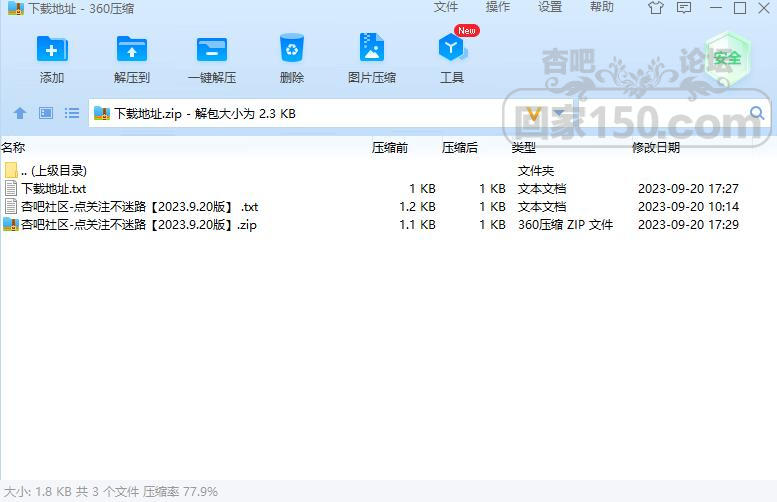Go up one level with the up arrow
This screenshot has height=502, width=777.
(x=19, y=114)
